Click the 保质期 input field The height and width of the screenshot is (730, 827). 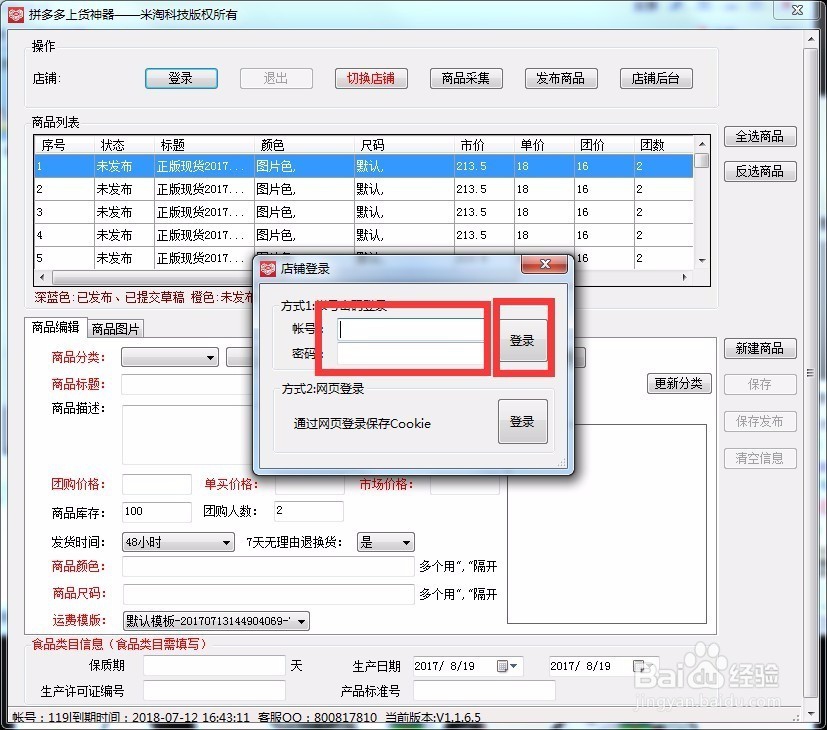pyautogui.click(x=214, y=666)
